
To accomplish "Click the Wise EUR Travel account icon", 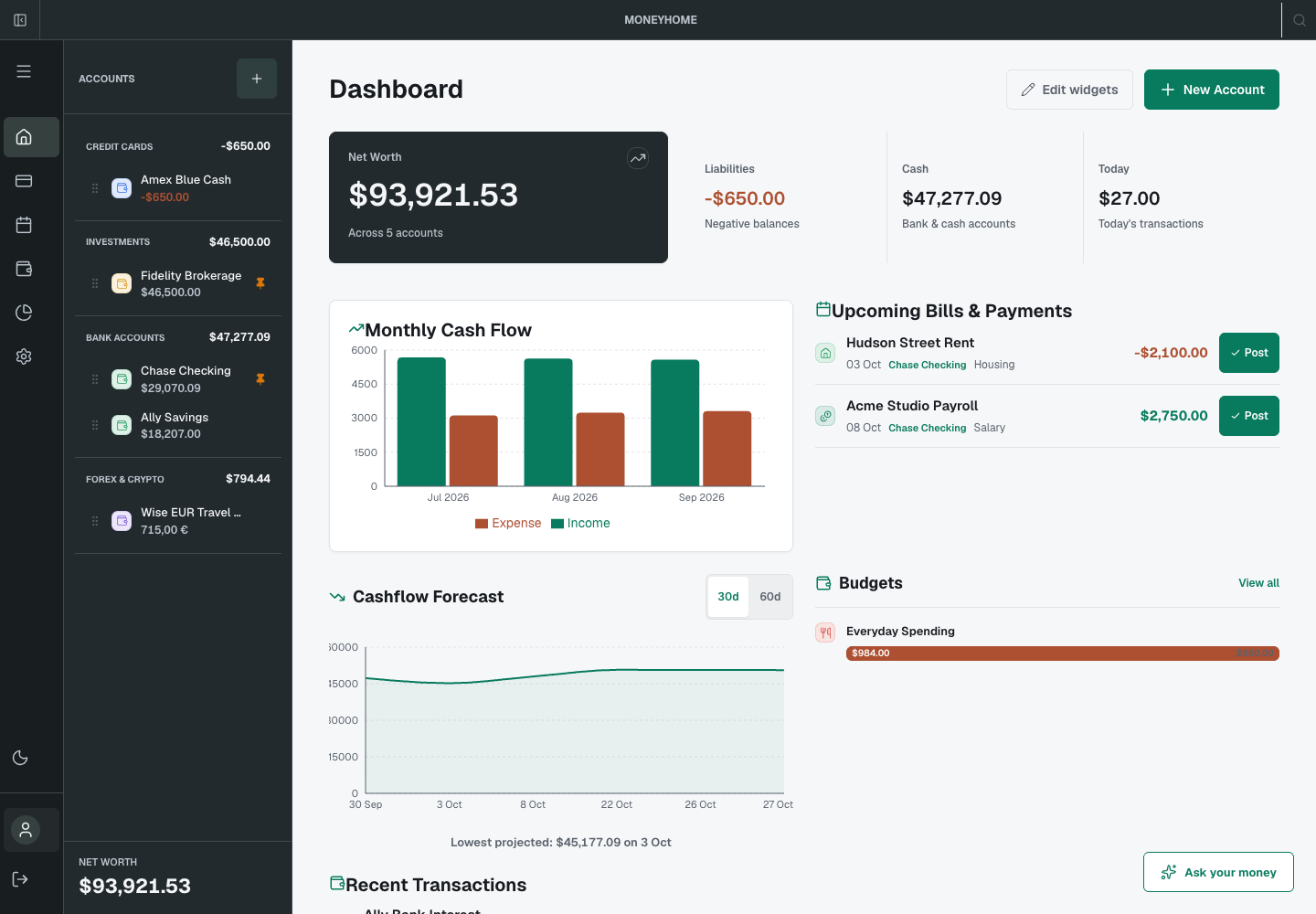I will [122, 521].
